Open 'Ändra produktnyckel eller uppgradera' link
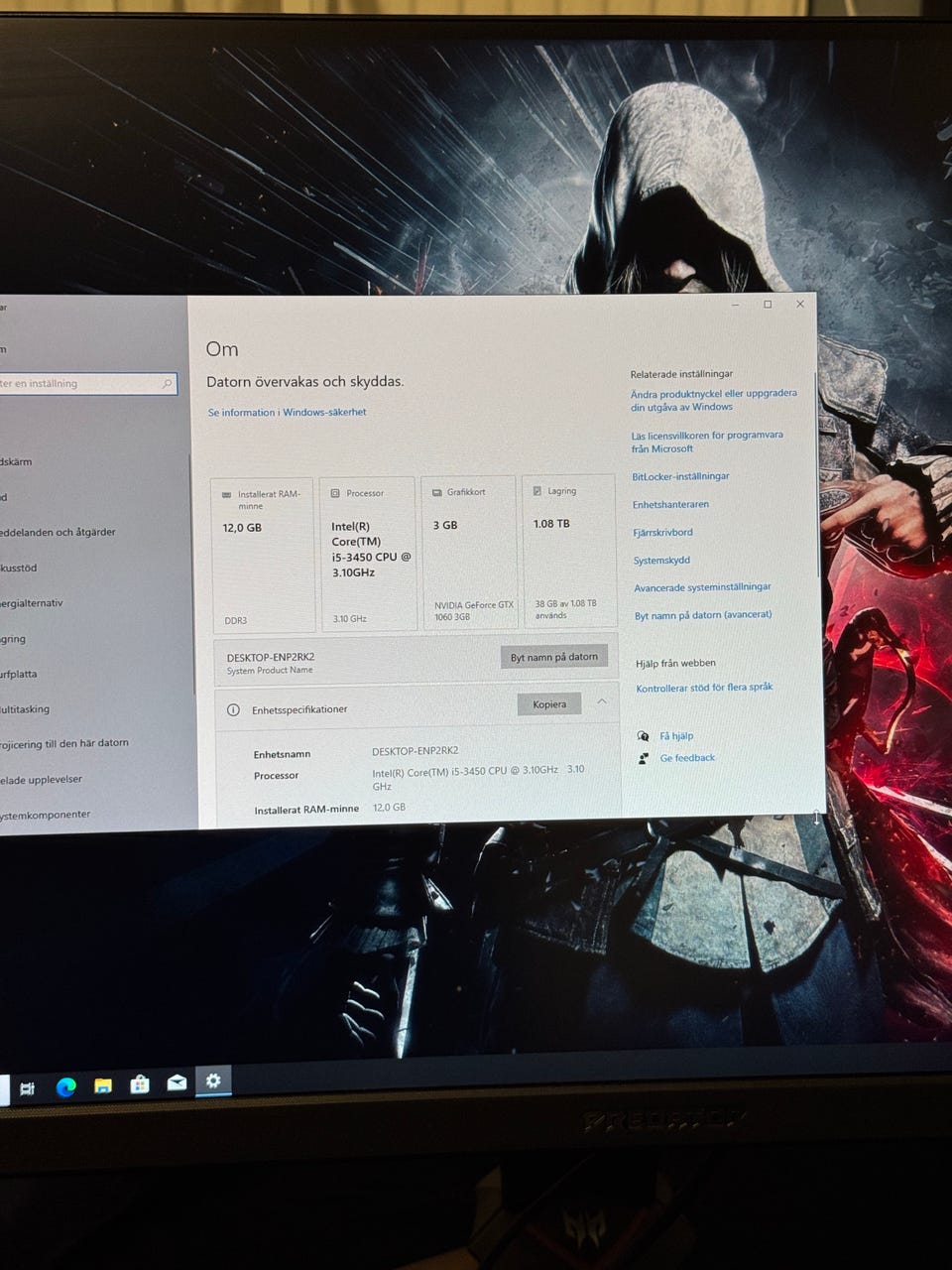 pos(714,400)
